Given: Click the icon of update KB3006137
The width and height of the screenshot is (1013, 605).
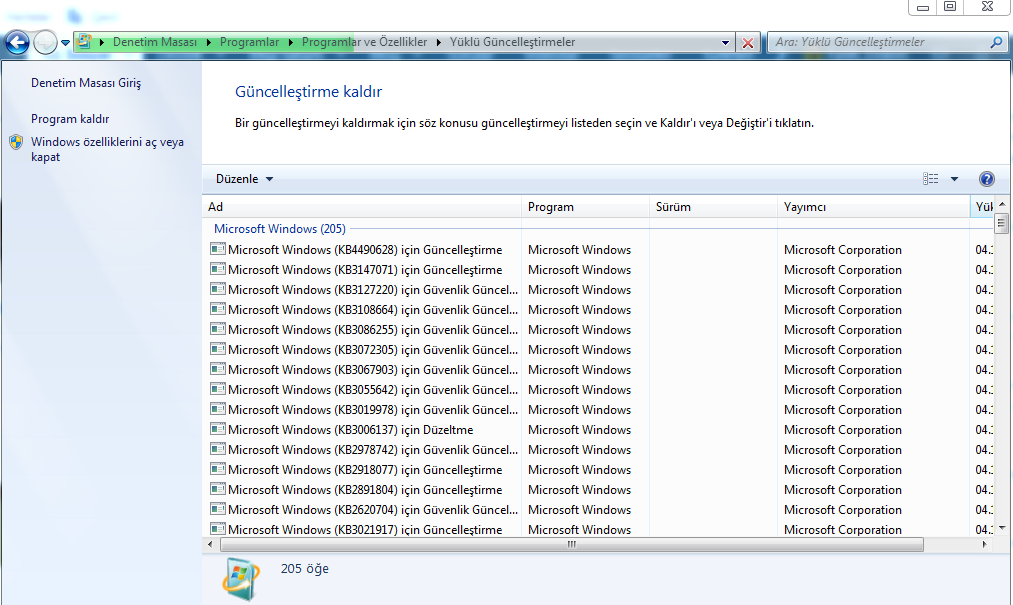Looking at the screenshot, I should click(x=218, y=429).
